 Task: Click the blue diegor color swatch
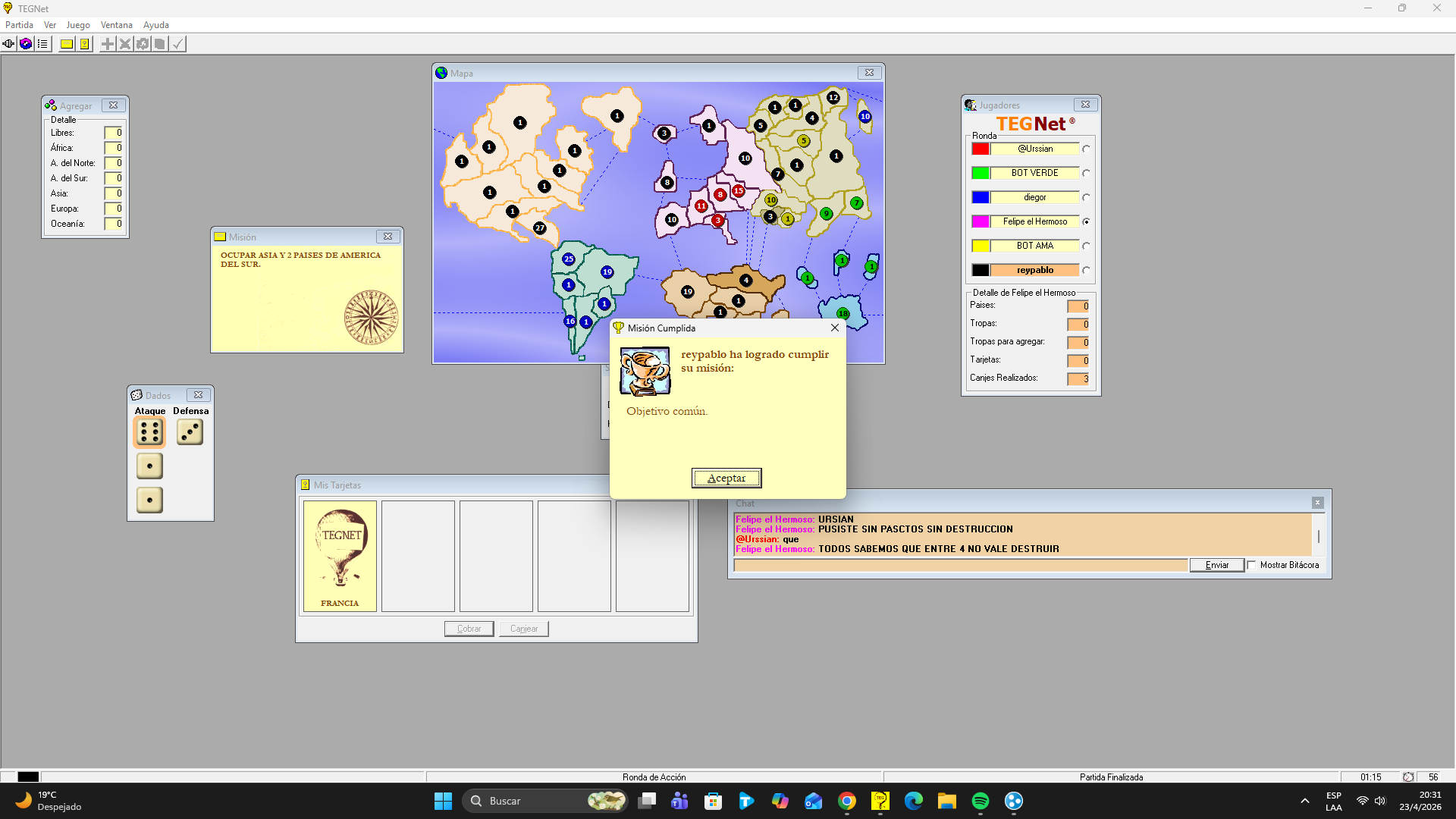click(981, 197)
